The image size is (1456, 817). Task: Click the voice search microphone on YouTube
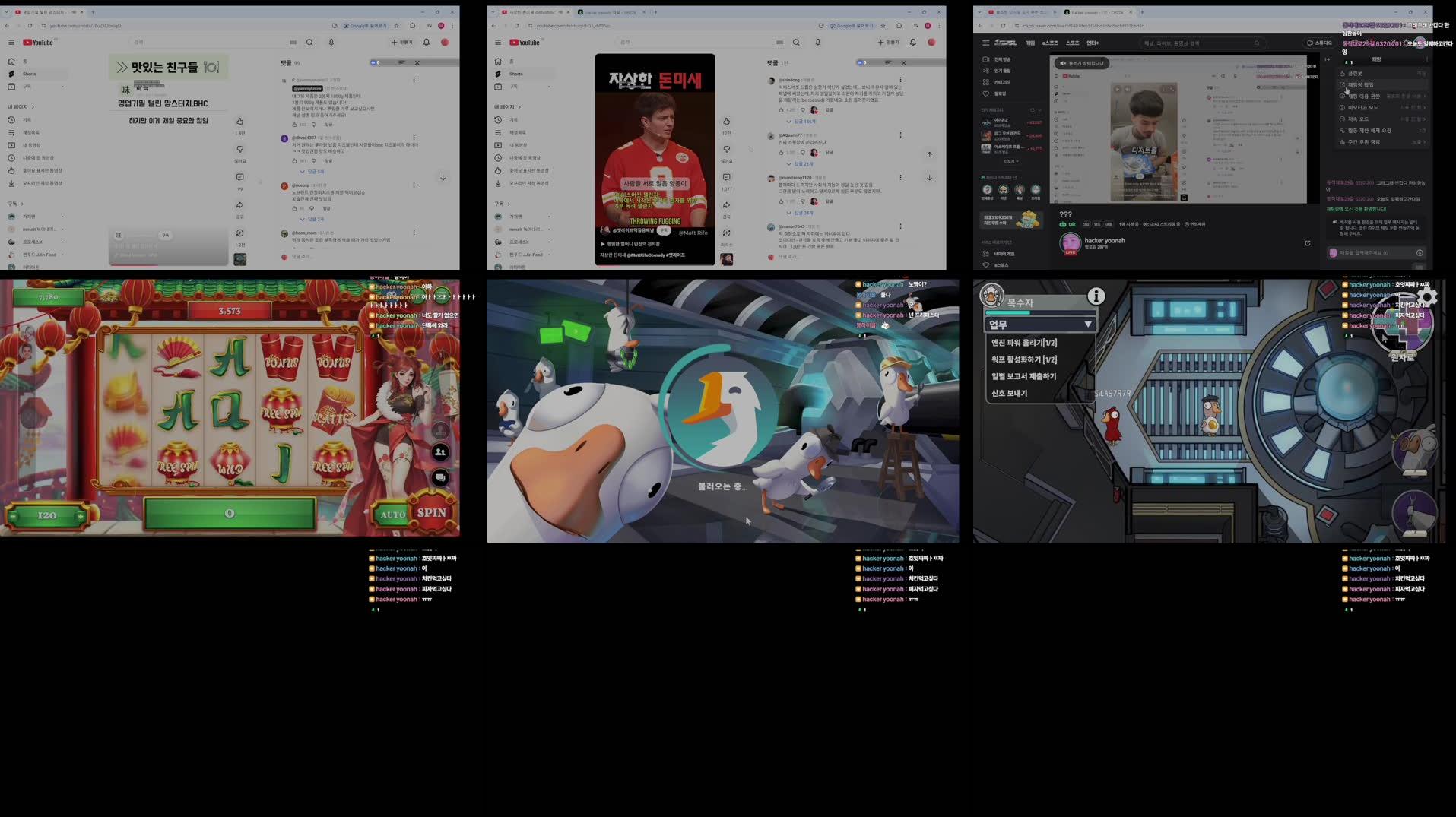pos(817,42)
